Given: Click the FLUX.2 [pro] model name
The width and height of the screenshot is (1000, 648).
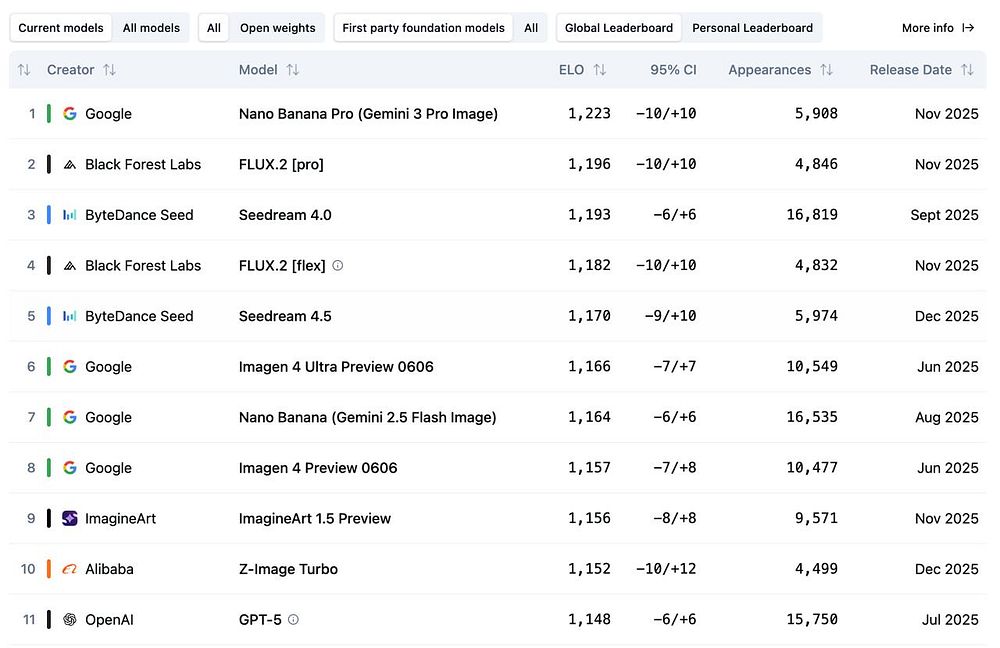Looking at the screenshot, I should click(x=281, y=165).
